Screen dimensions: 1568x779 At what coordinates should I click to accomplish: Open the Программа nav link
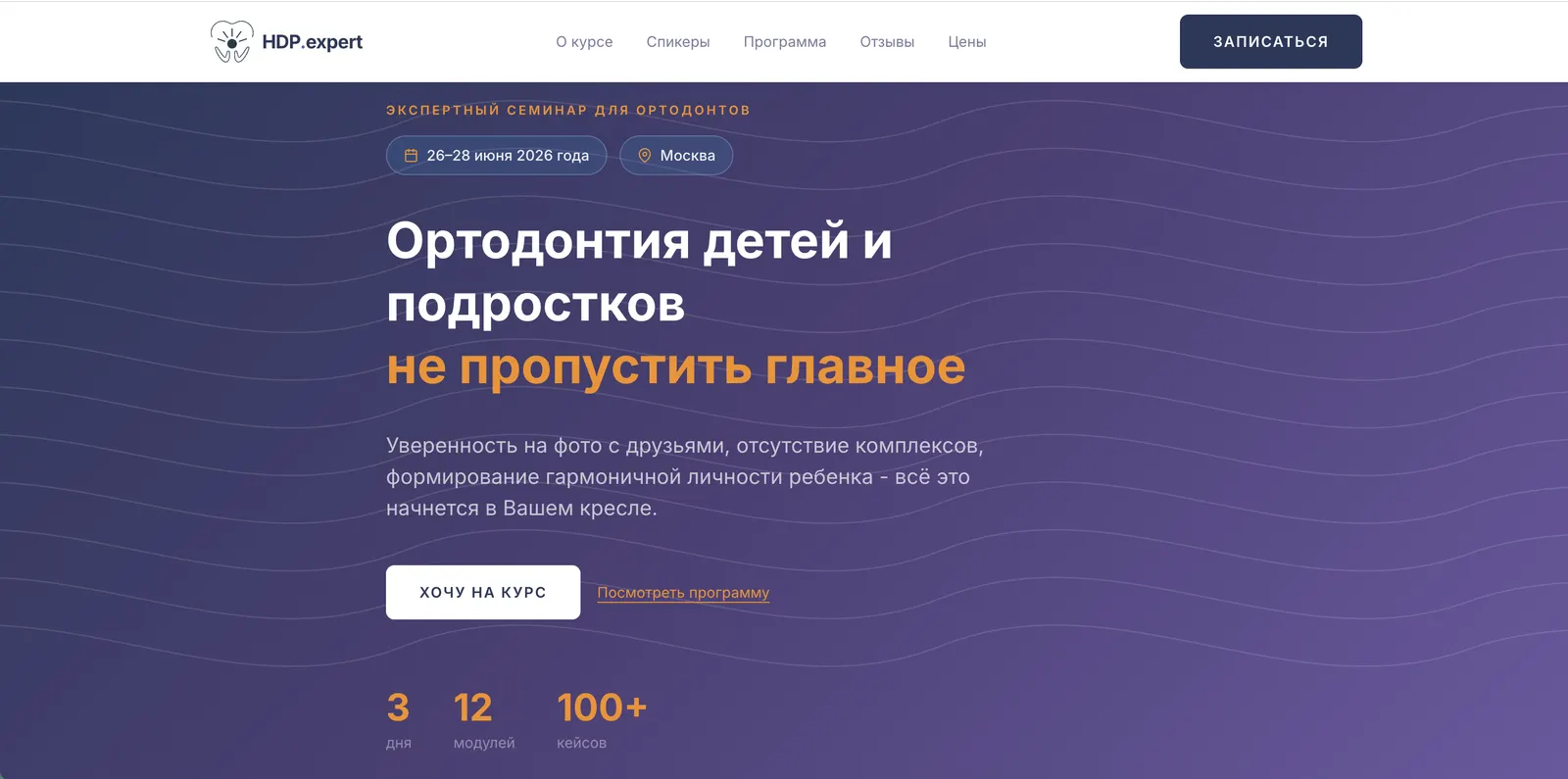[785, 42]
